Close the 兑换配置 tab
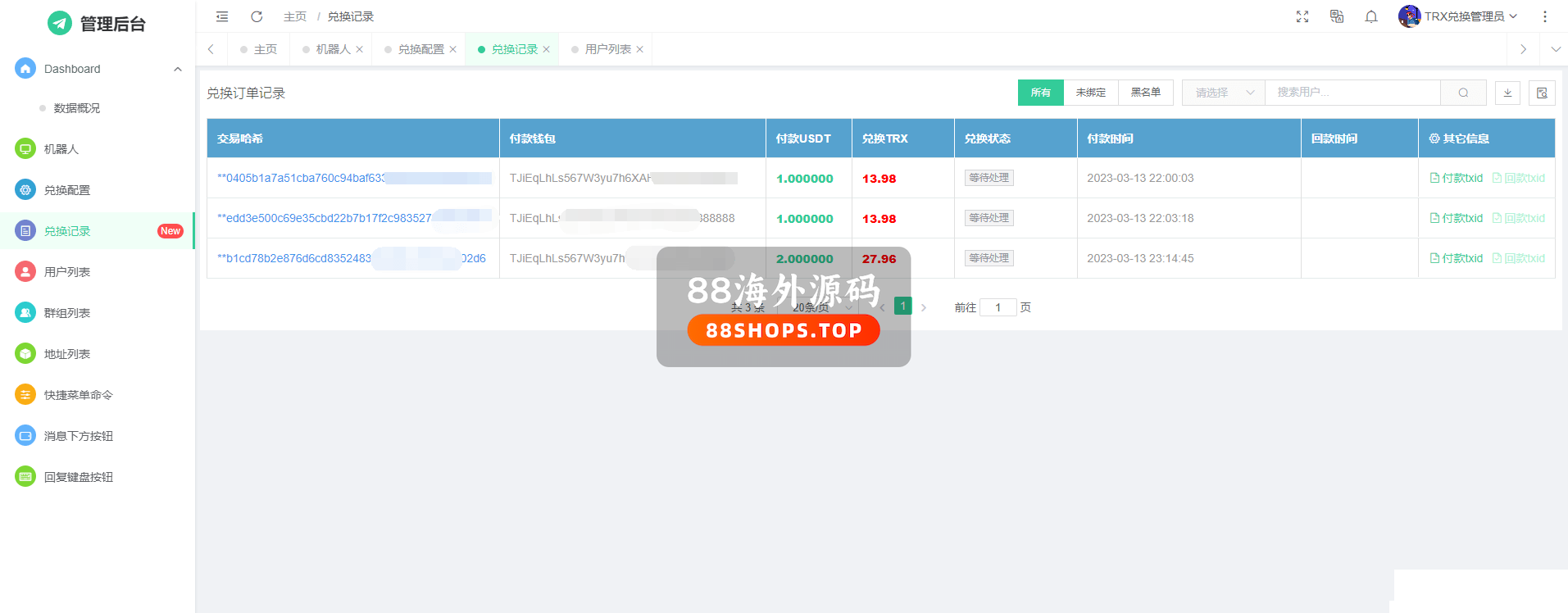Viewport: 1568px width, 613px height. tap(452, 49)
